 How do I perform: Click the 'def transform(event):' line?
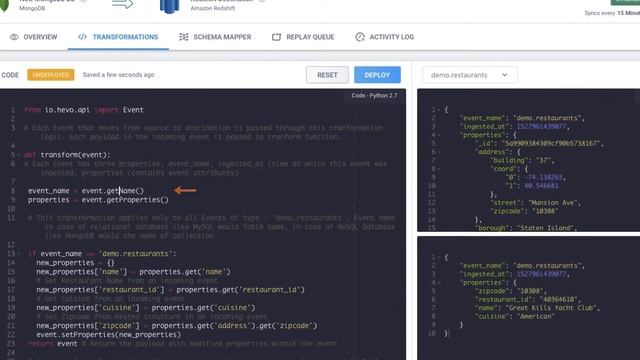point(67,155)
